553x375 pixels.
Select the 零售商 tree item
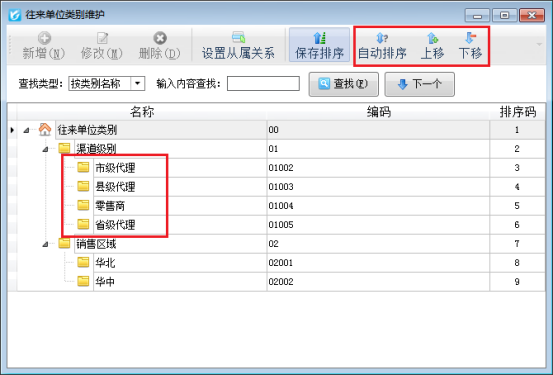110,206
